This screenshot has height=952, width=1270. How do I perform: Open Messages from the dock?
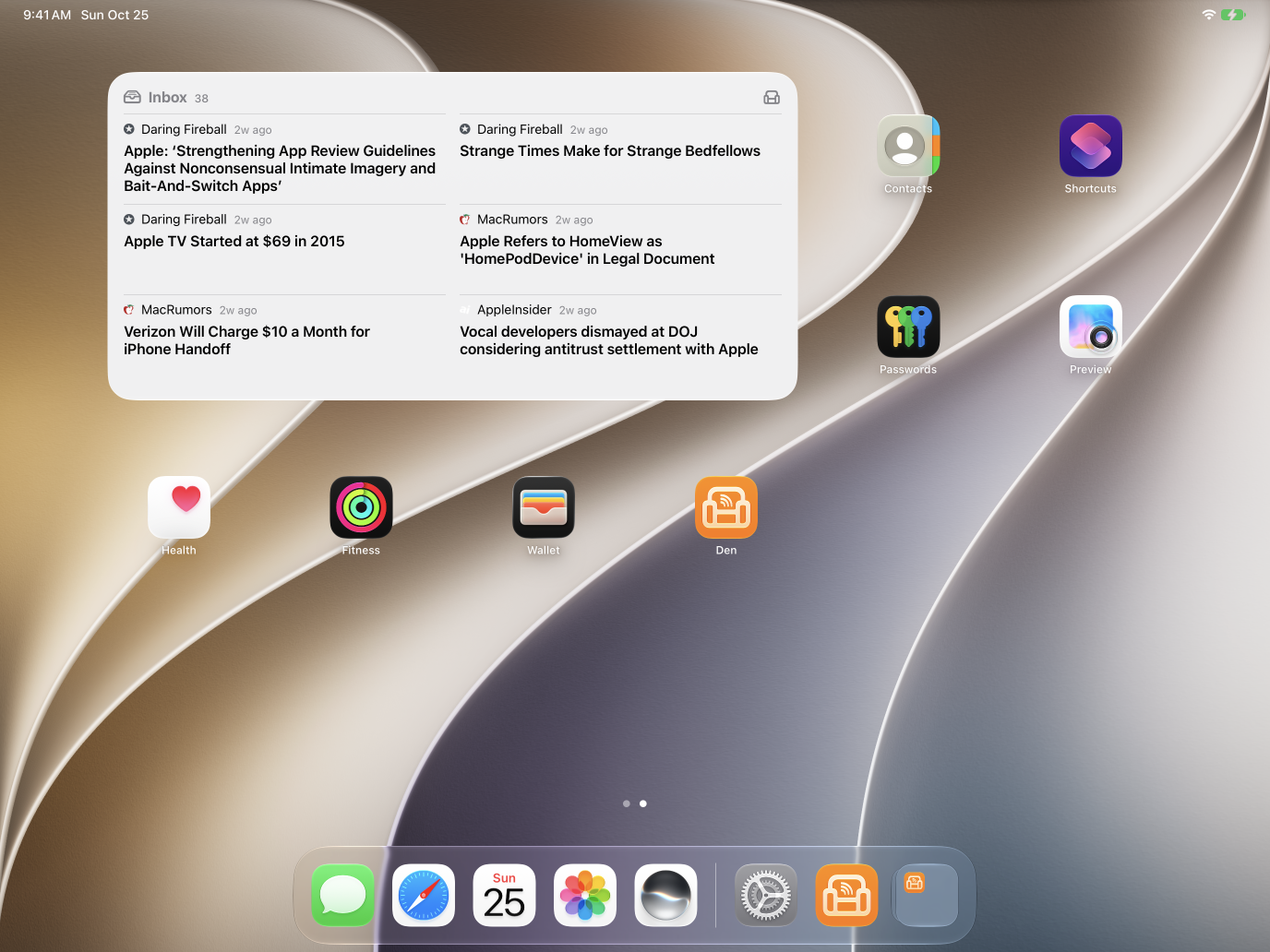coord(342,895)
